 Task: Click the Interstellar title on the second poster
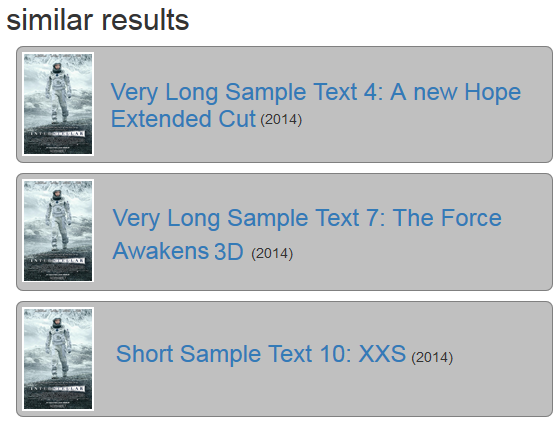click(58, 260)
